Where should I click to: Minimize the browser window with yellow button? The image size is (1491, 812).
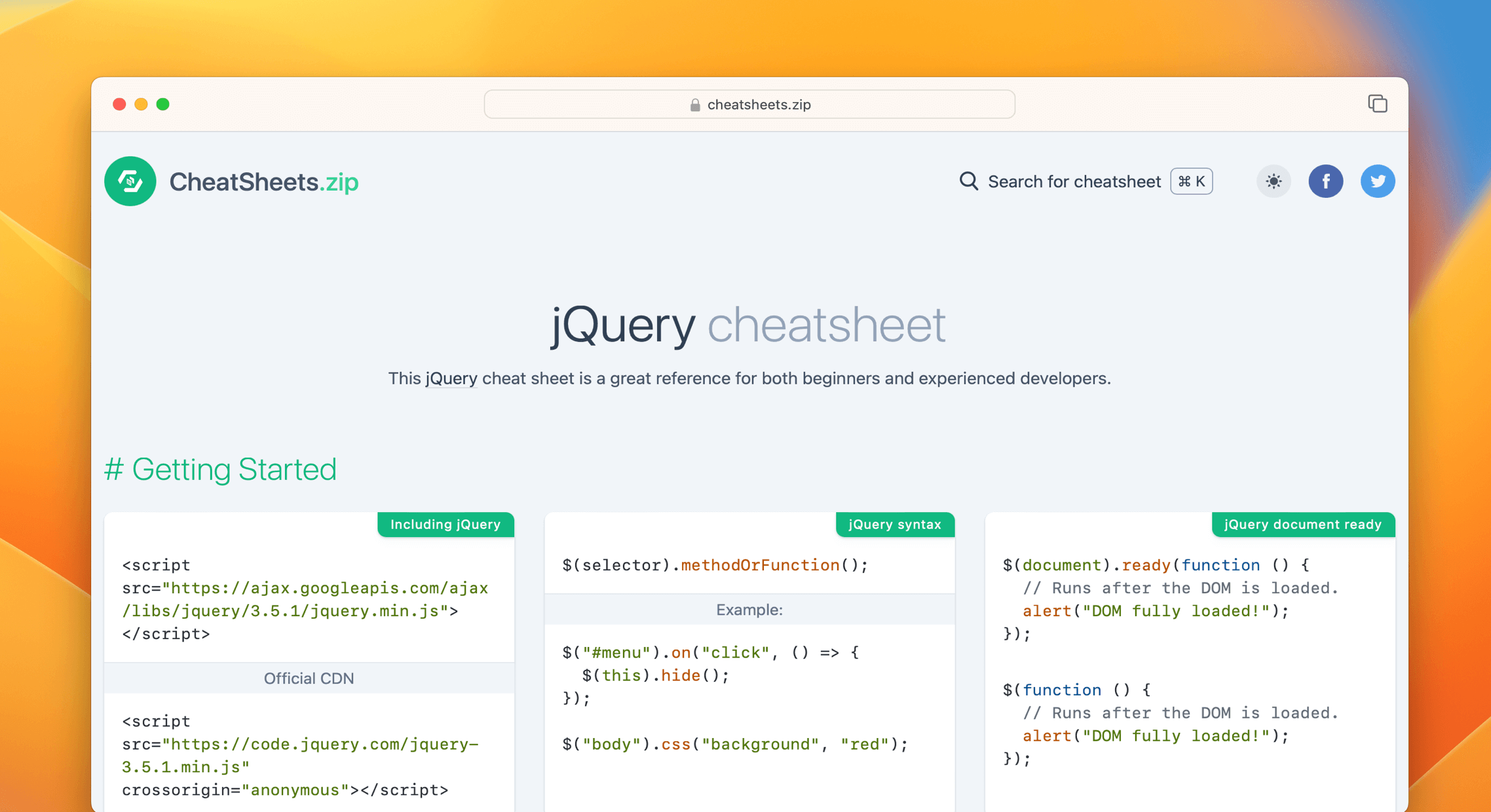(141, 104)
